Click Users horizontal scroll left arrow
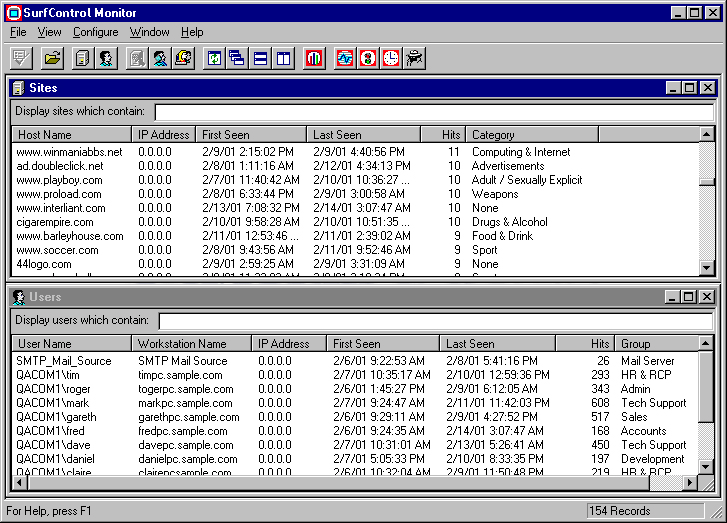The image size is (727, 523). [x=19, y=483]
